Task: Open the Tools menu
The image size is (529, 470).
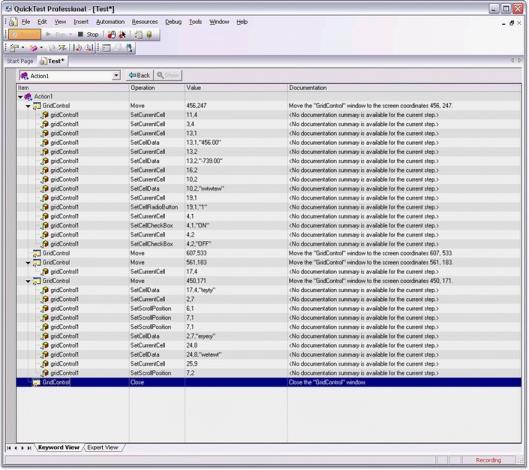Action: click(195, 22)
